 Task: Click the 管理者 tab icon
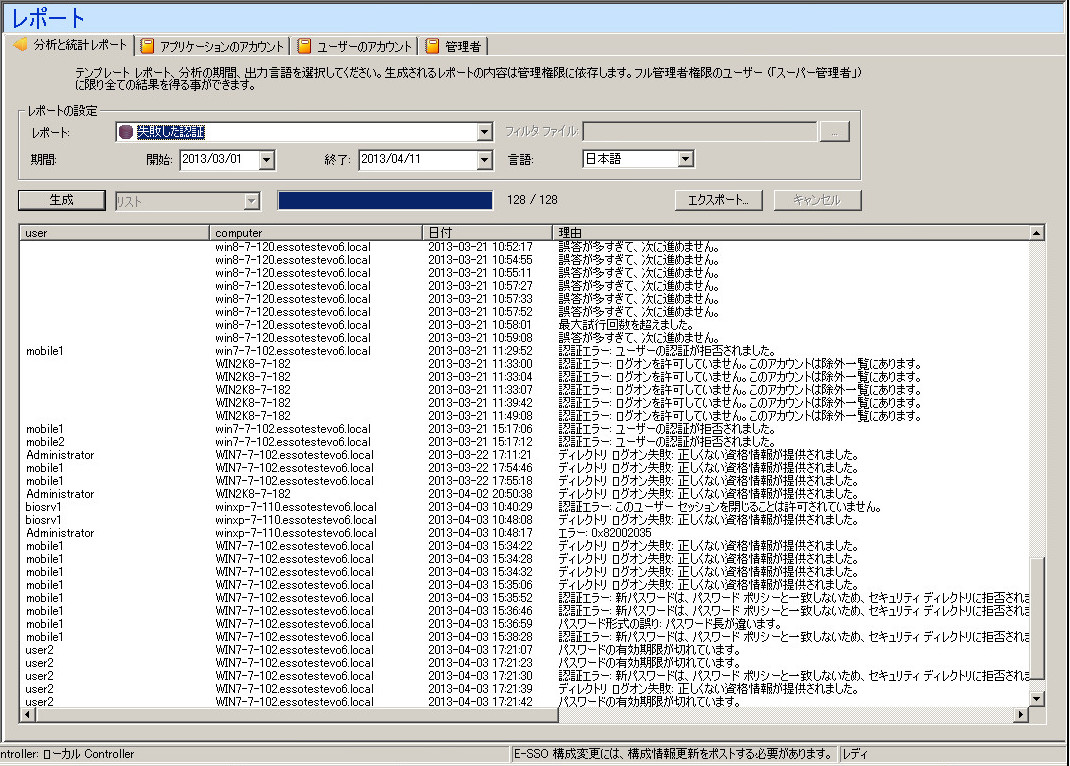click(x=432, y=46)
